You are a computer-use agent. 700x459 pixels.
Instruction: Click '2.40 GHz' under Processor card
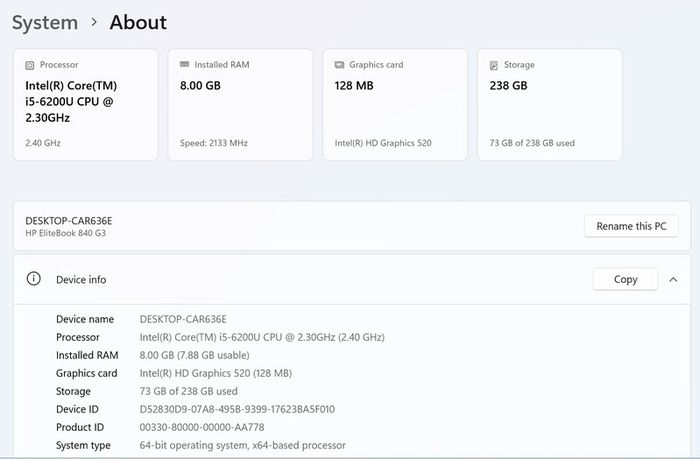[43, 143]
